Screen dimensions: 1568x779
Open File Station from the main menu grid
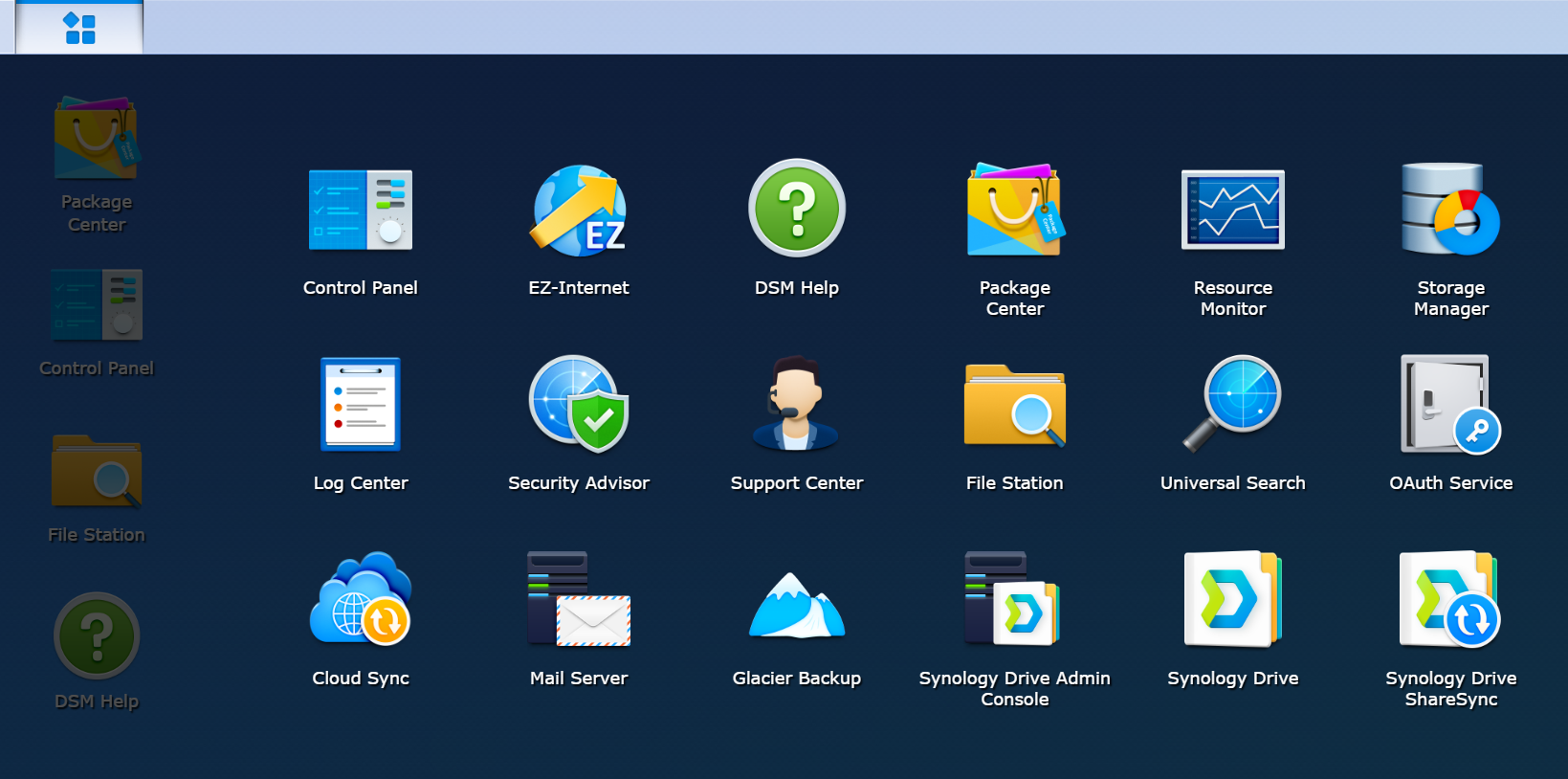pos(1015,406)
